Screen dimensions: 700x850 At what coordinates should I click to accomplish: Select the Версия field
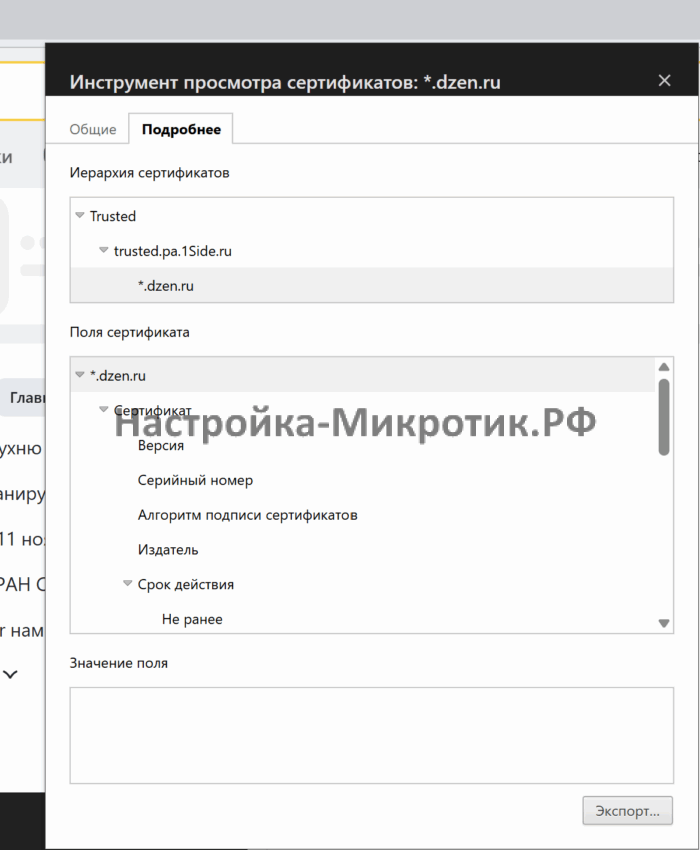pos(160,446)
